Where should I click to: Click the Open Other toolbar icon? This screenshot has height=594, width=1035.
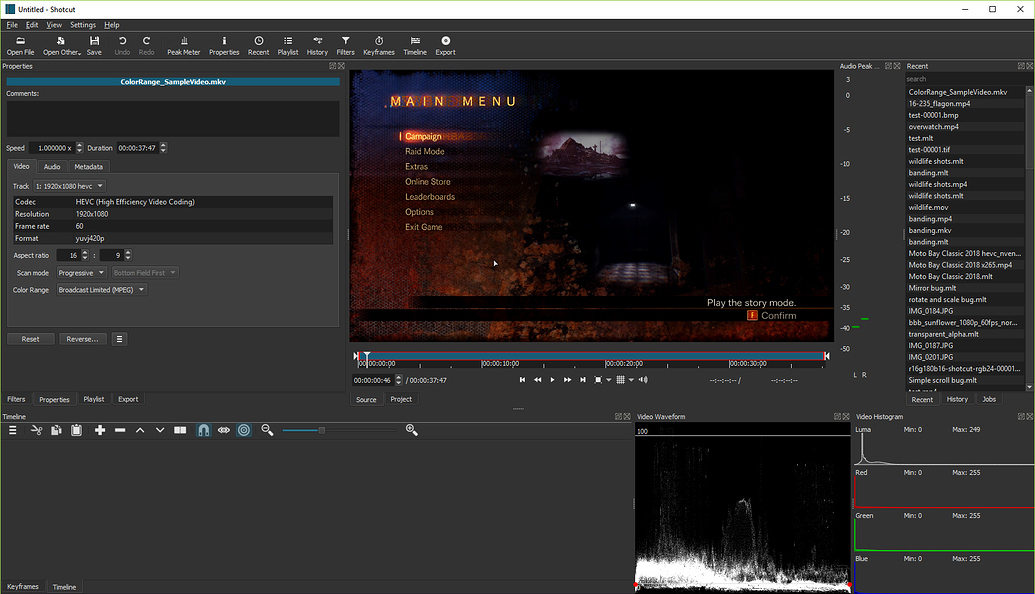61,46
